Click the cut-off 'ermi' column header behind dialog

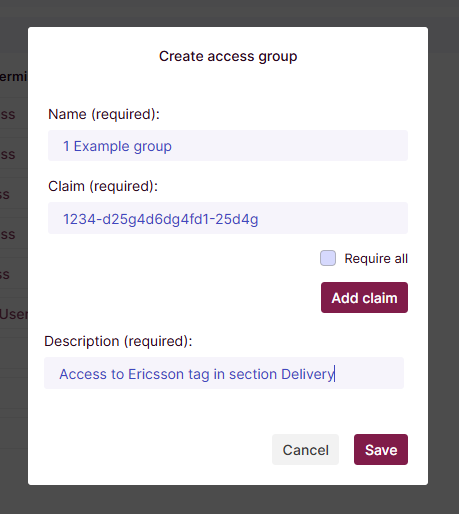(x=13, y=77)
